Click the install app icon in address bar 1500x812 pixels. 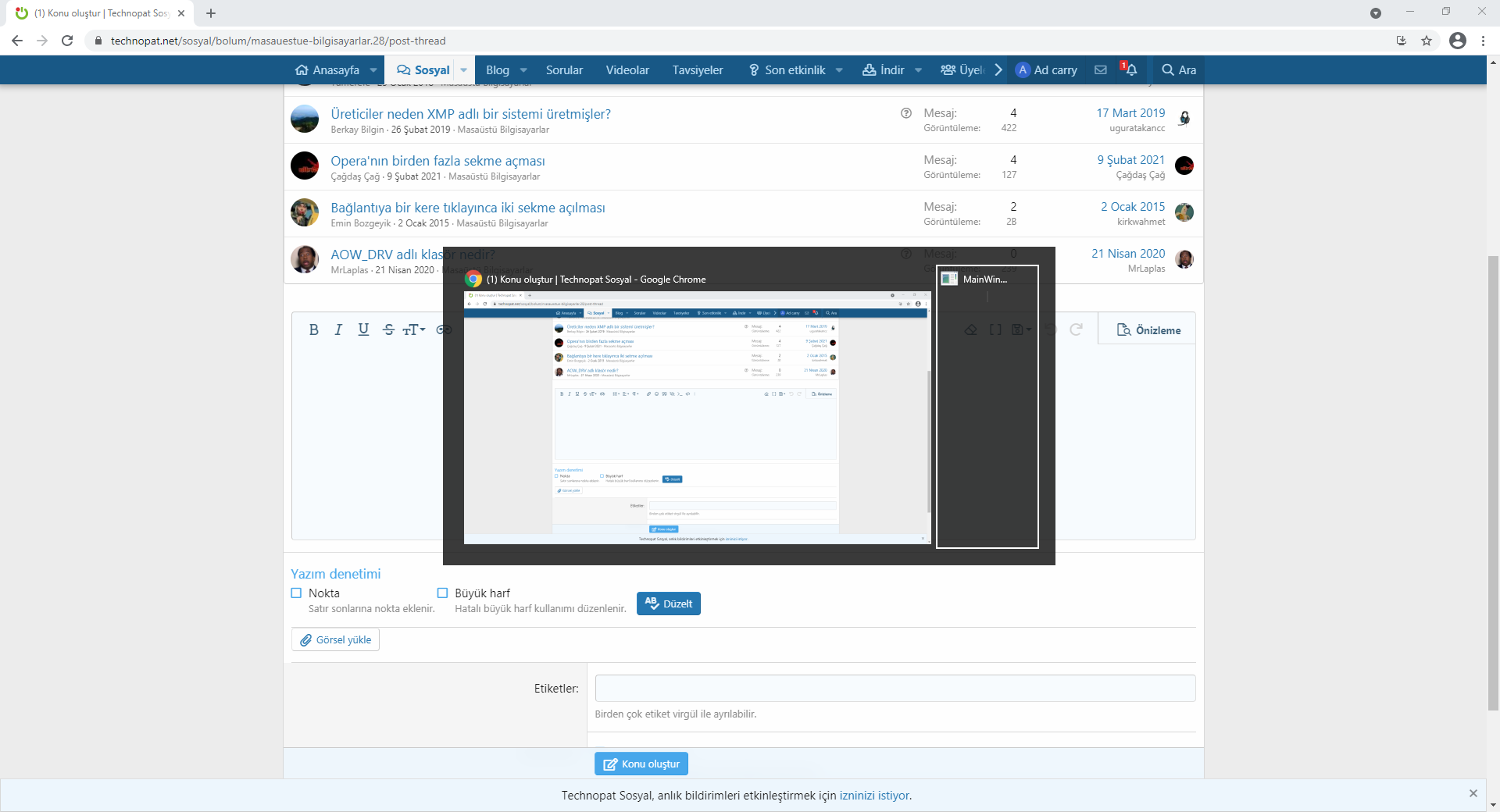pos(1402,41)
